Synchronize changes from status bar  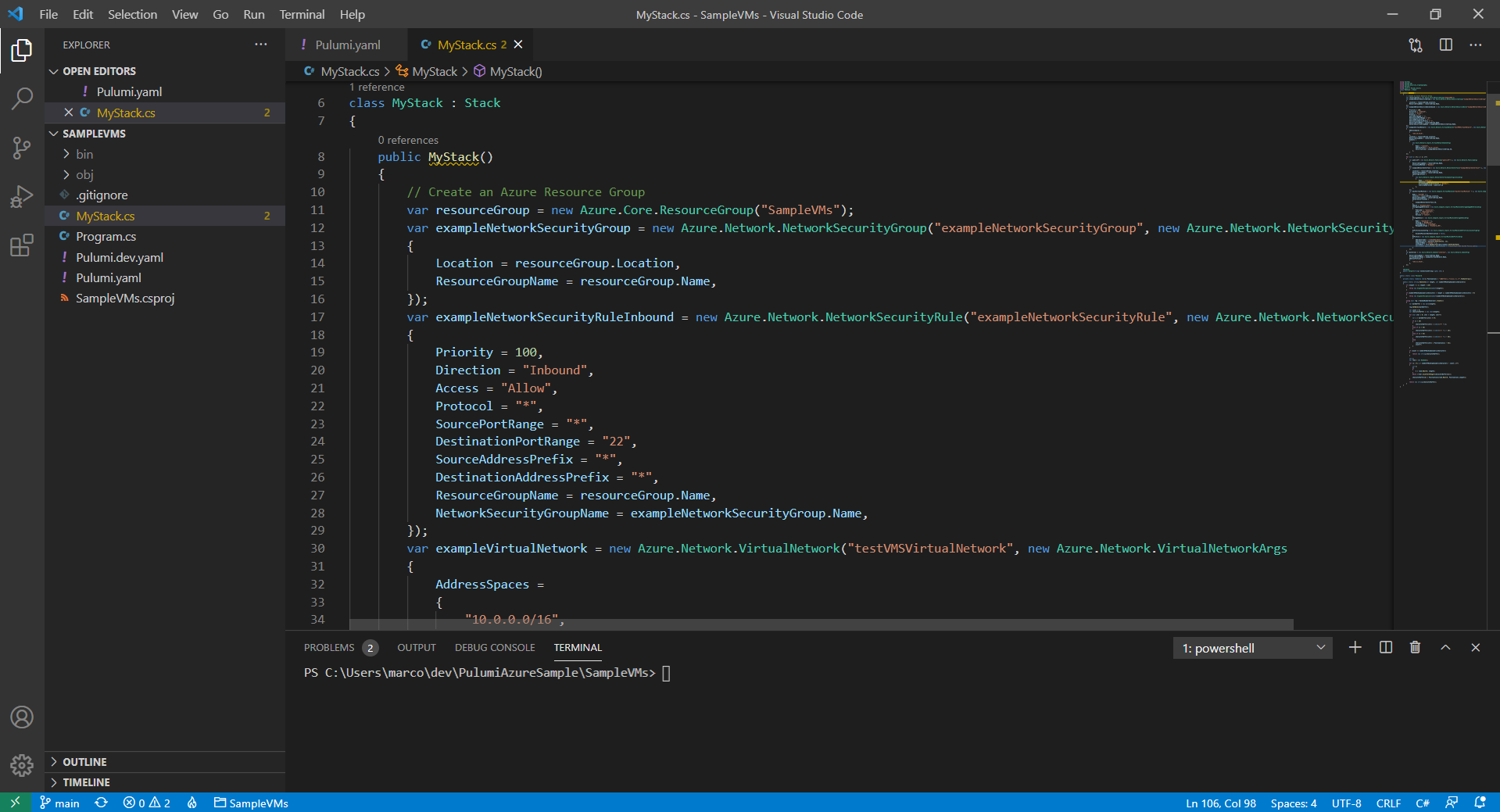(x=102, y=803)
